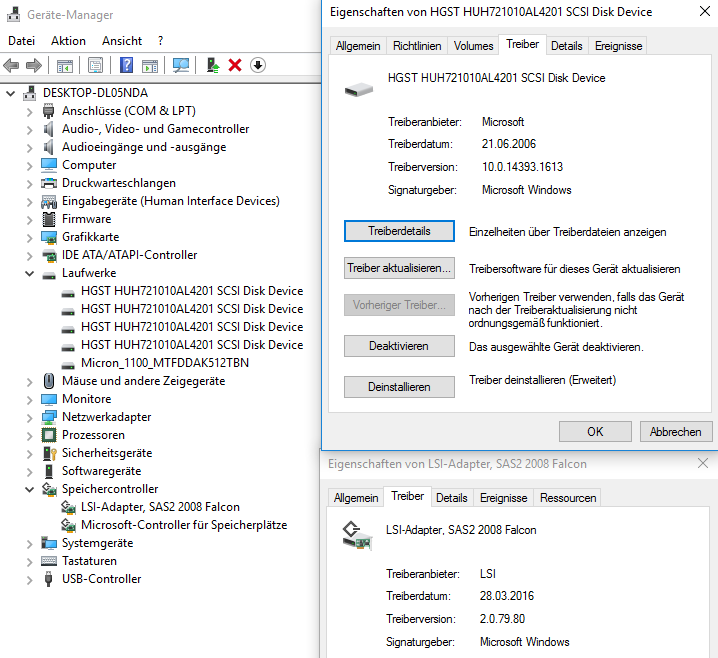Collapse the Speichercontroller node

[x=30, y=489]
